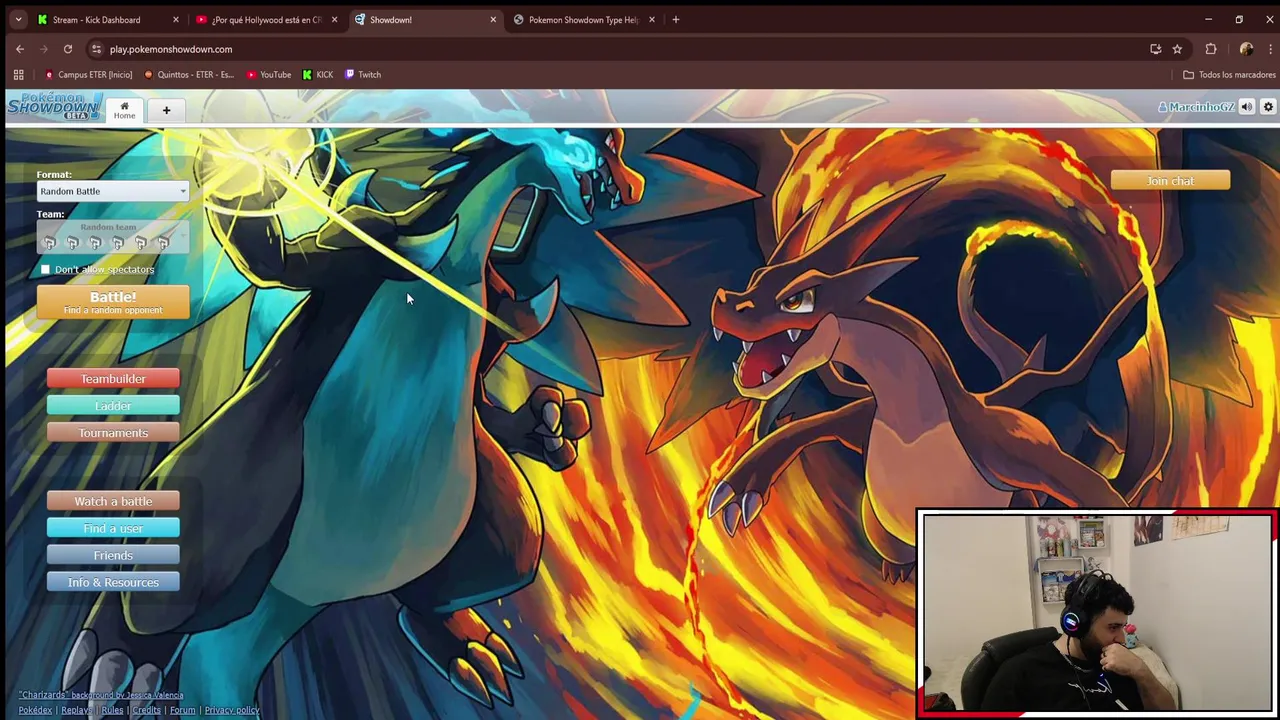Open the Random team selector
Image resolution: width=1280 pixels, height=720 pixels.
tap(113, 237)
